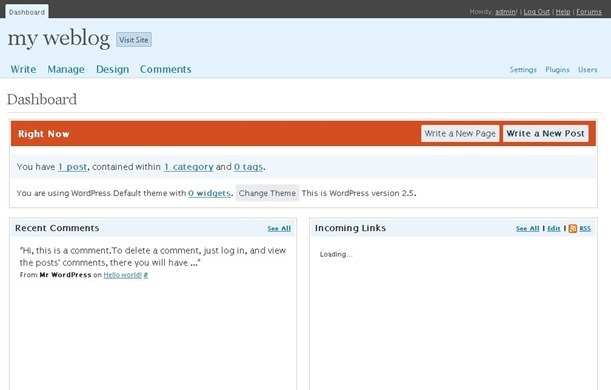
Task: Open the Write menu
Action: tap(23, 69)
